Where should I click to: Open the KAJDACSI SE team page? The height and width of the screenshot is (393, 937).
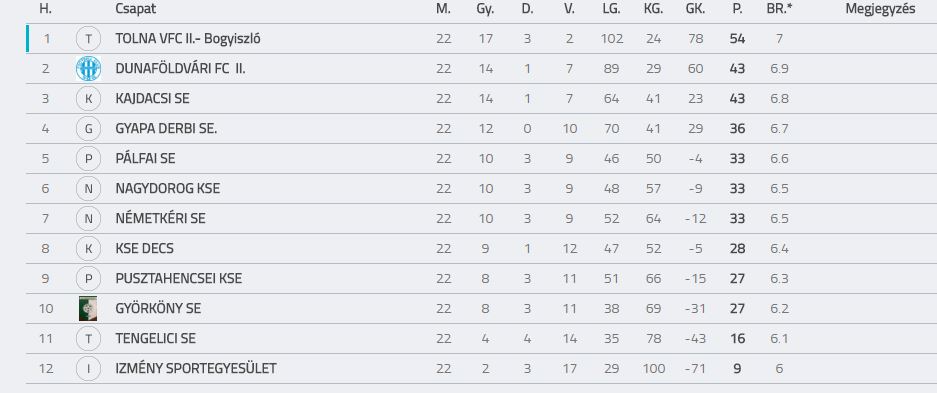pyautogui.click(x=152, y=99)
